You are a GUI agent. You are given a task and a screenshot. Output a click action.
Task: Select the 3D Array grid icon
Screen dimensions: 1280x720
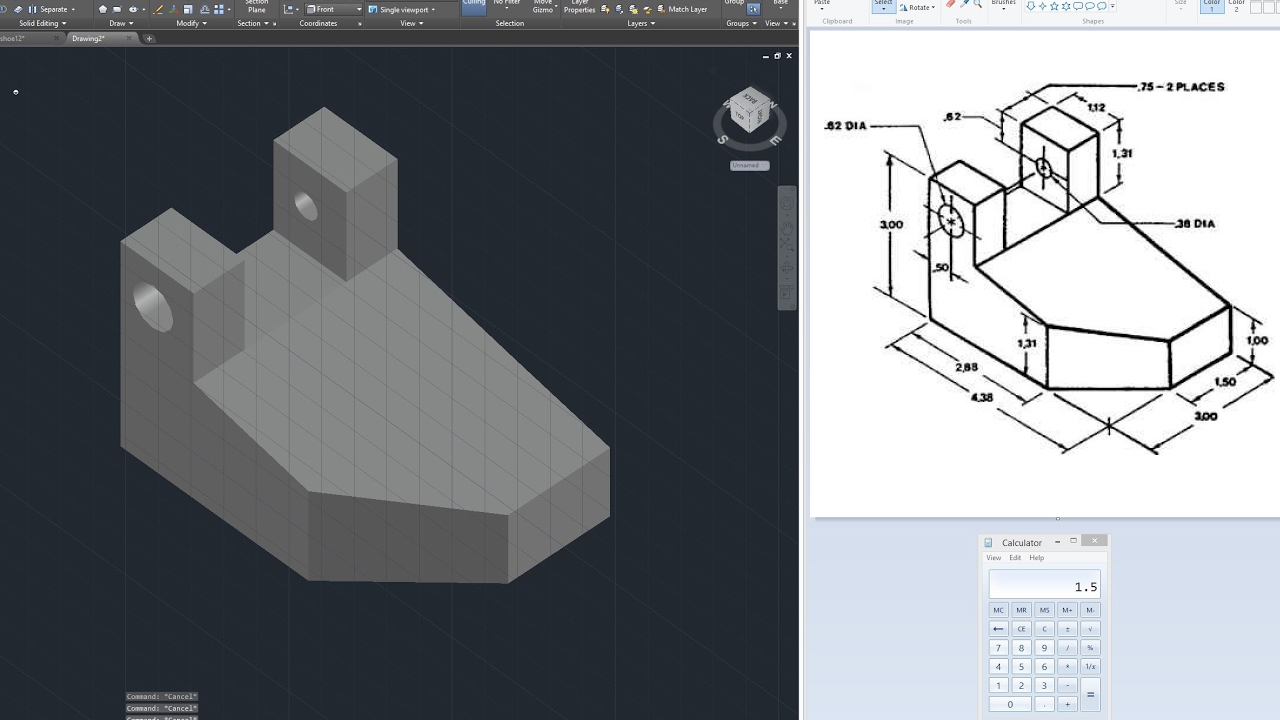coord(219,9)
